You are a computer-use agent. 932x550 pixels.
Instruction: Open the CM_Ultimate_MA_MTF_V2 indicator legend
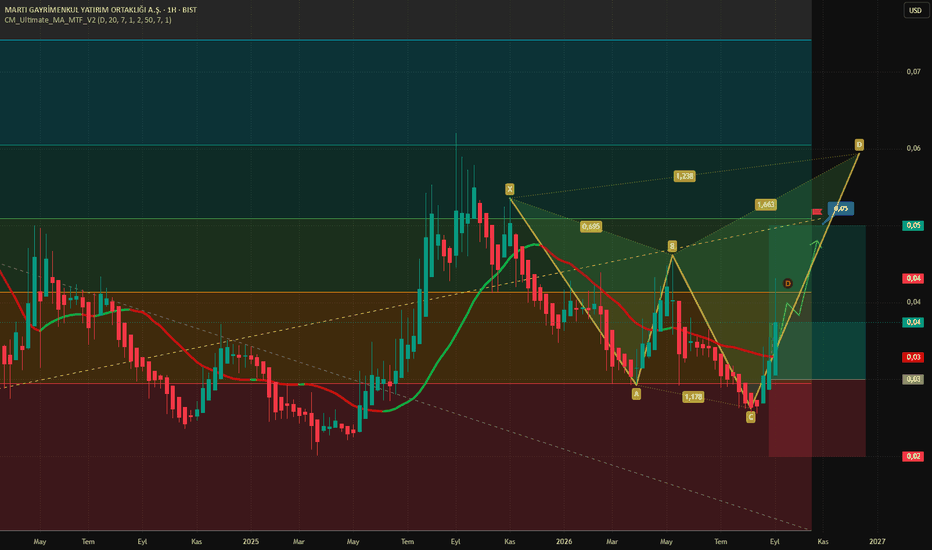88,20
